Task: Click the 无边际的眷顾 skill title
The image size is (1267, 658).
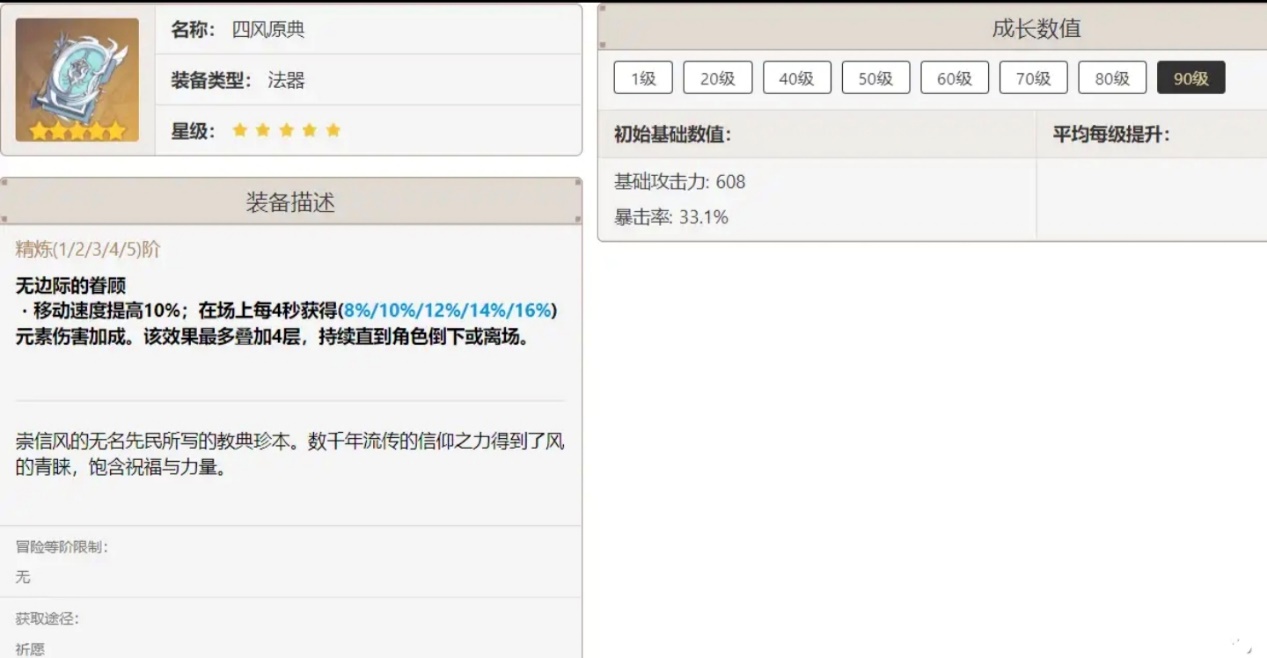Action: coord(71,286)
